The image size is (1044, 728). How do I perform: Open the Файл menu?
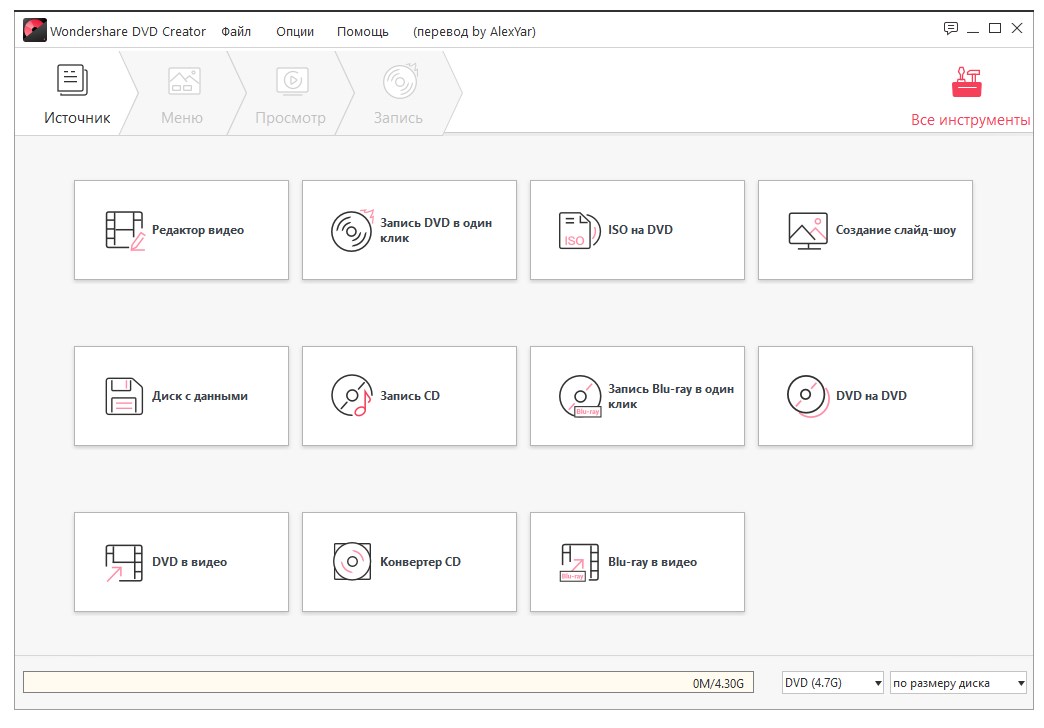tap(236, 31)
